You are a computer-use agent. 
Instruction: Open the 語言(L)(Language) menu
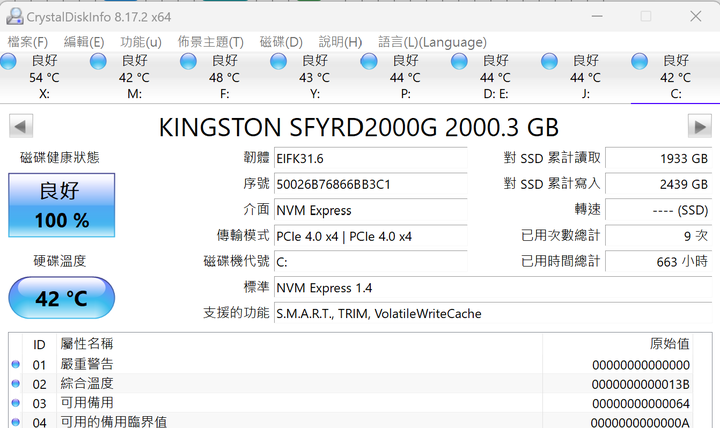pos(432,42)
